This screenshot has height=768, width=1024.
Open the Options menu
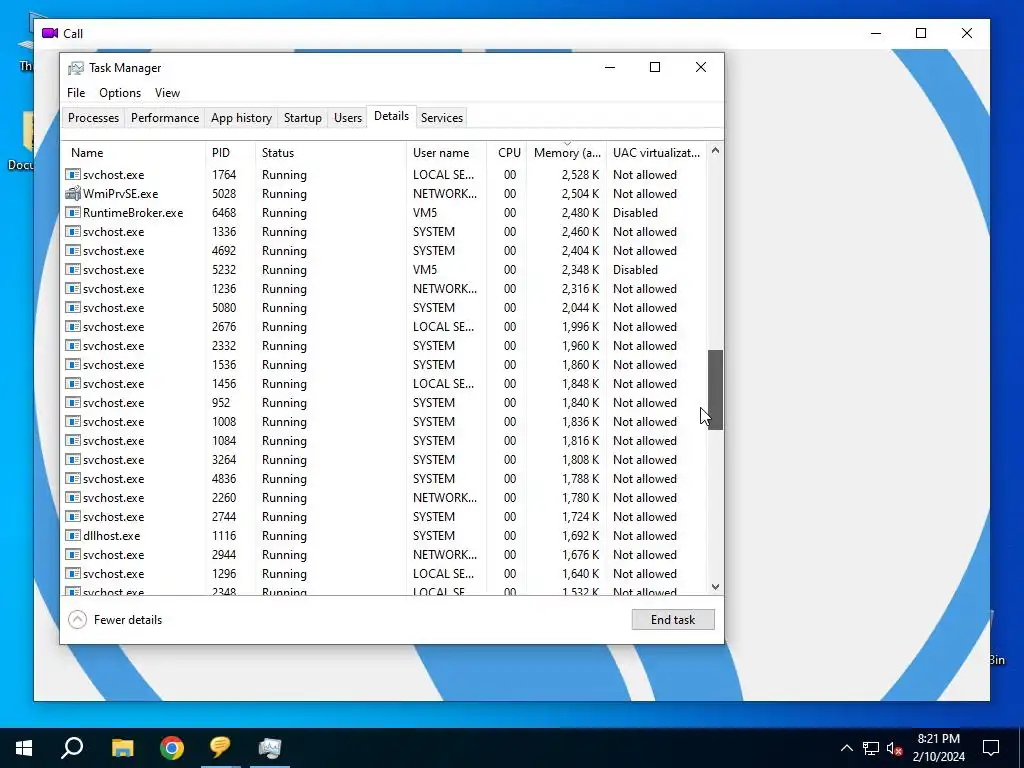120,93
